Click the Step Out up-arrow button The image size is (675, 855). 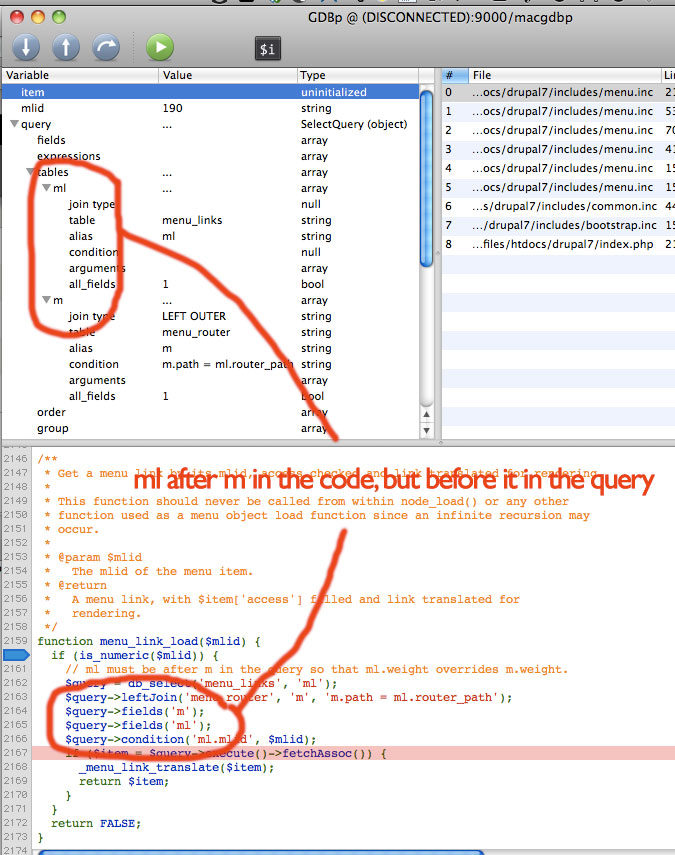66,47
